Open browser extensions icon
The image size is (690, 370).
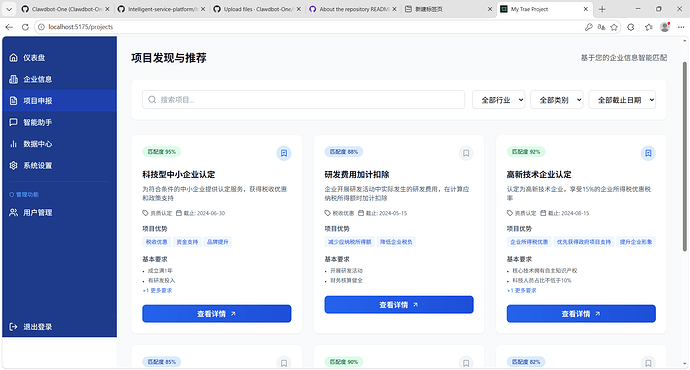[631, 27]
